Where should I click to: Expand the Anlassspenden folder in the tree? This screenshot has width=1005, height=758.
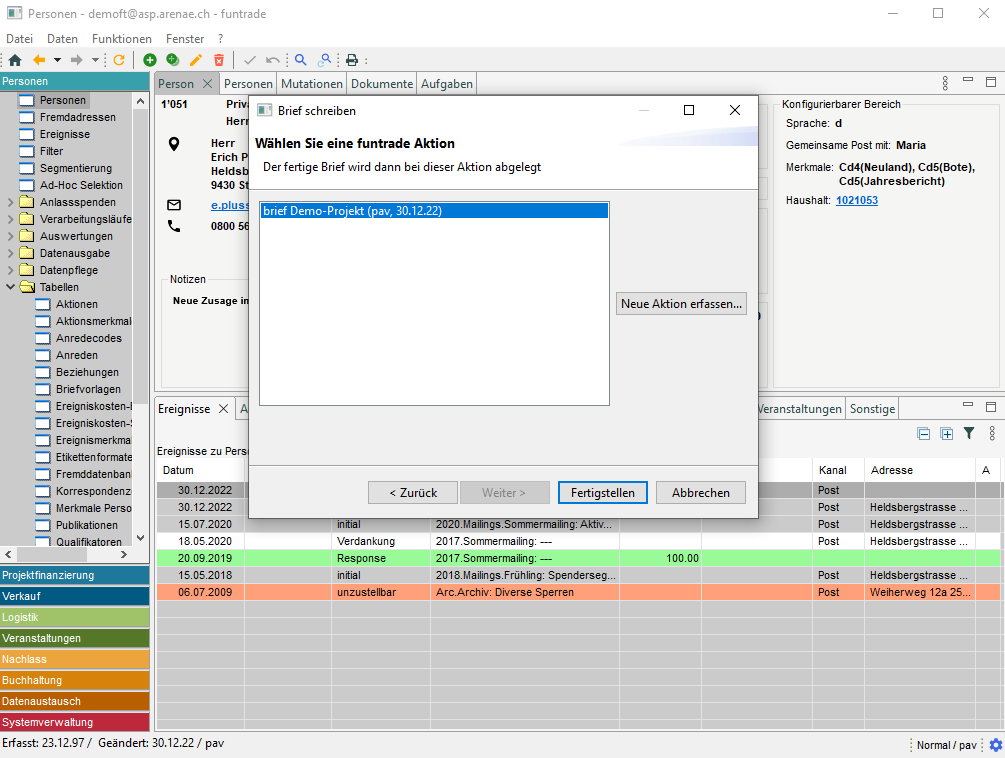tap(11, 202)
